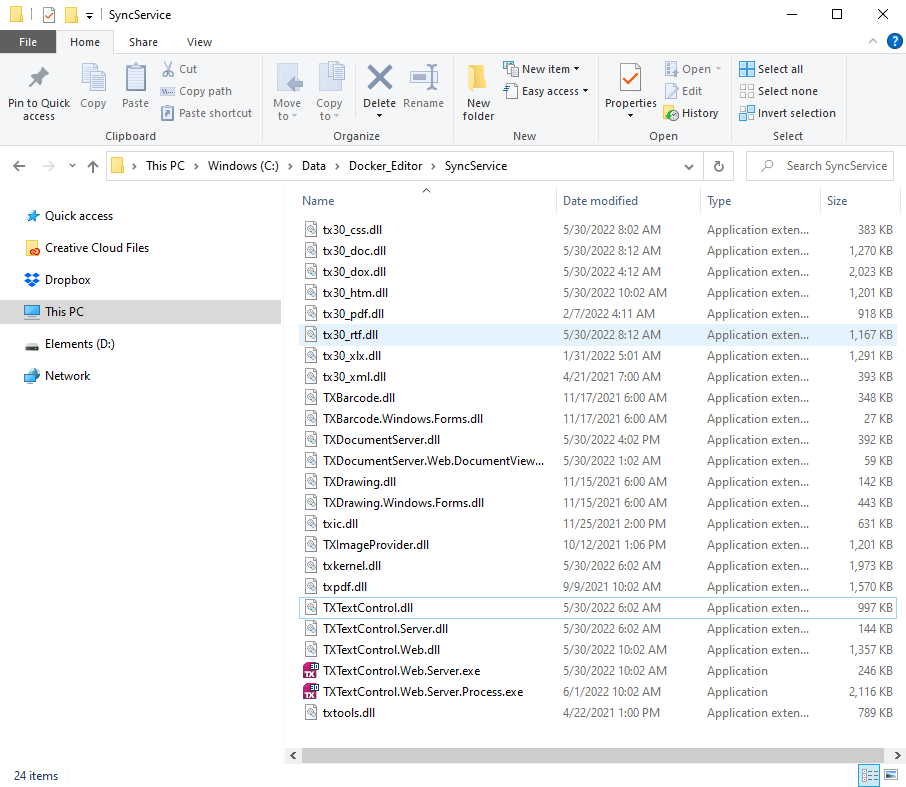Viewport: 906px width, 787px height.
Task: Click Invert selection command
Action: tap(788, 113)
